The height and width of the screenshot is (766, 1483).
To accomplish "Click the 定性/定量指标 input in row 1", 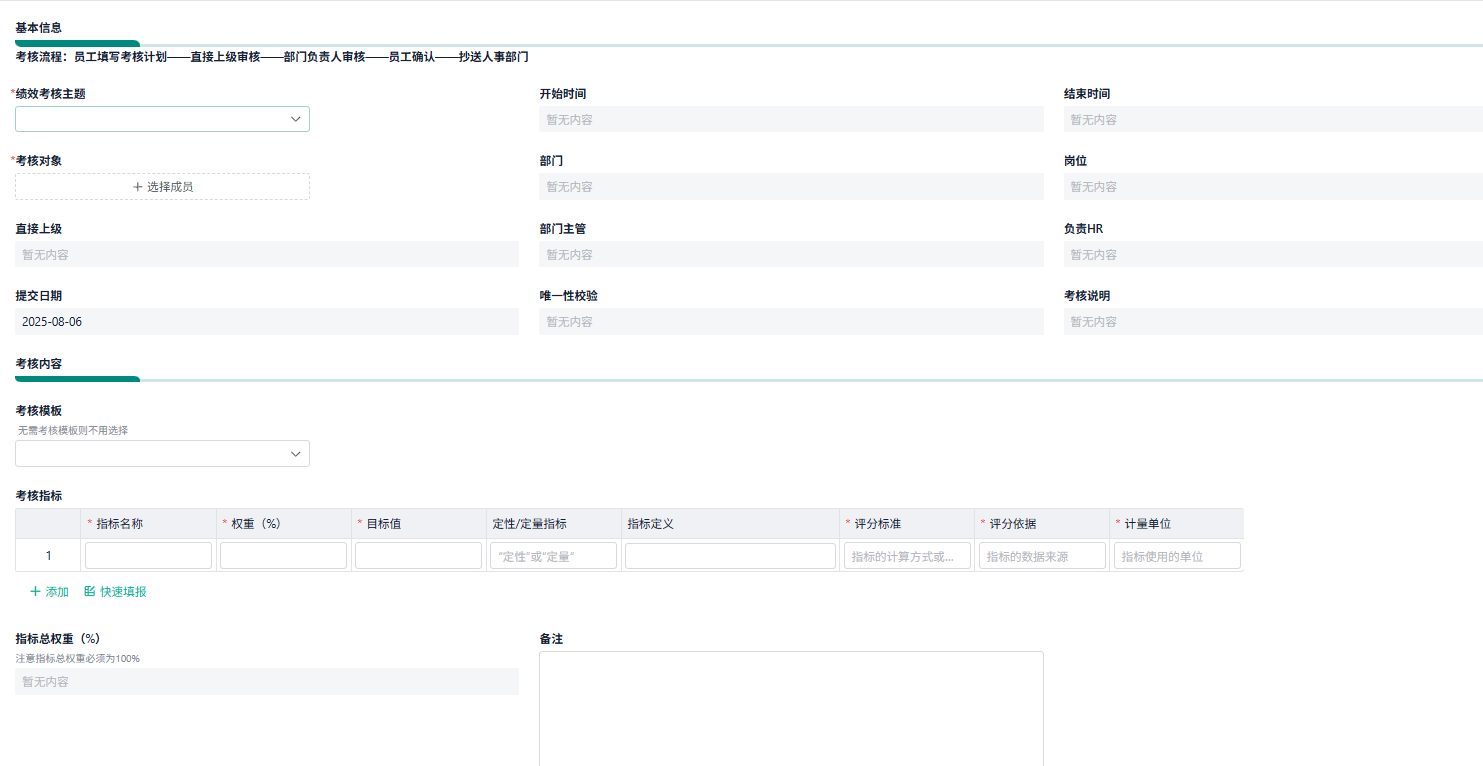I will click(553, 556).
